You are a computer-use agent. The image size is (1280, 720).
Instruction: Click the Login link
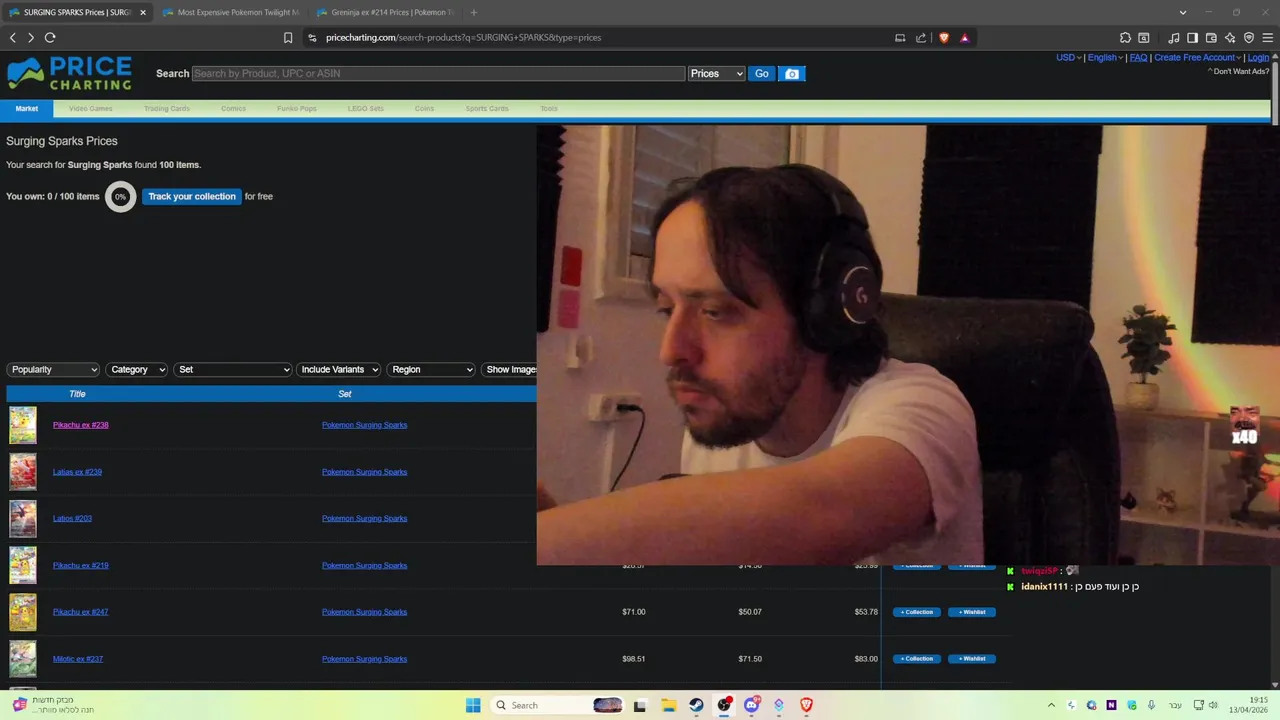pyautogui.click(x=1258, y=57)
